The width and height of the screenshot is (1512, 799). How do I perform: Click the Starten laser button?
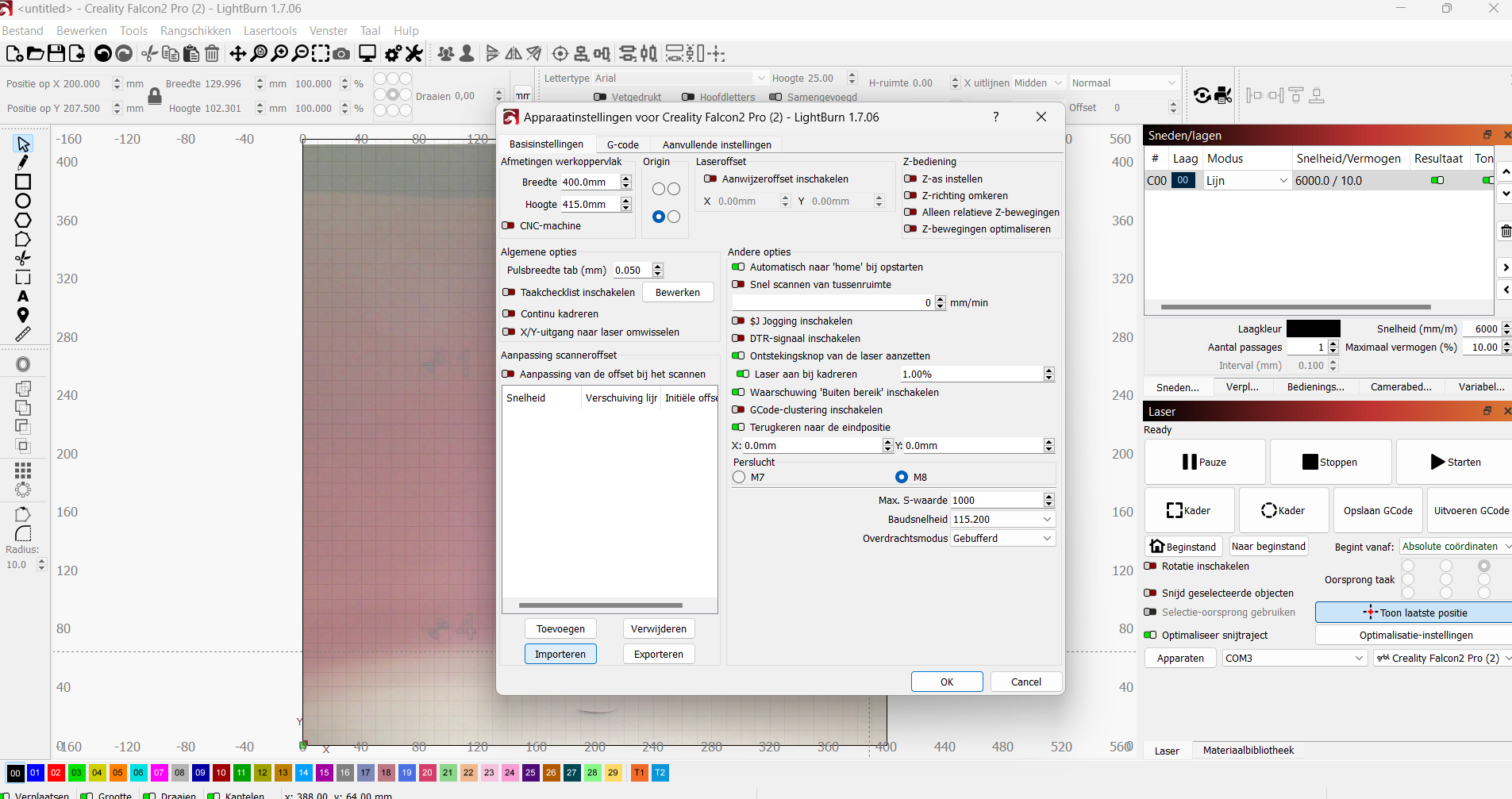click(1456, 463)
